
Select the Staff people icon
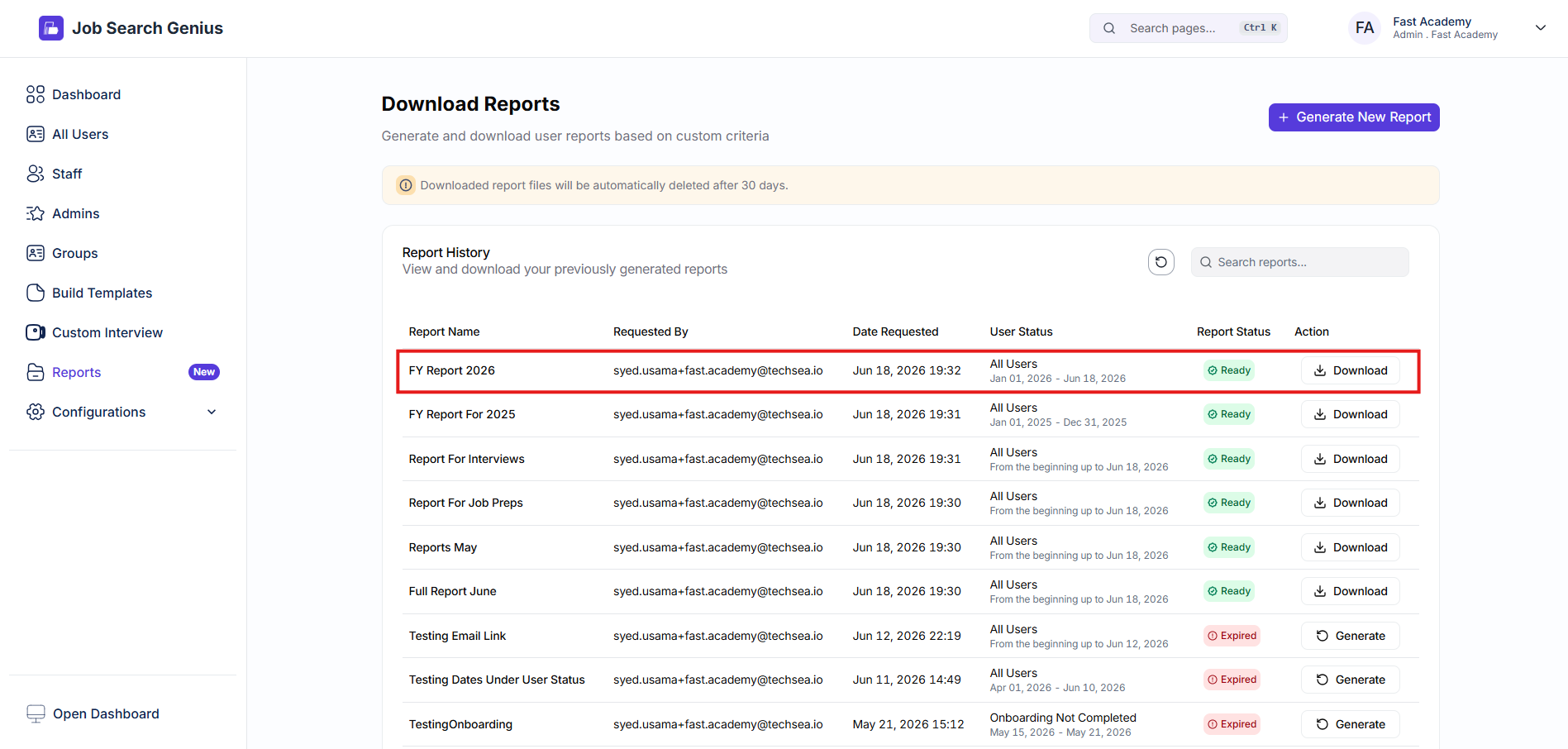pos(36,174)
